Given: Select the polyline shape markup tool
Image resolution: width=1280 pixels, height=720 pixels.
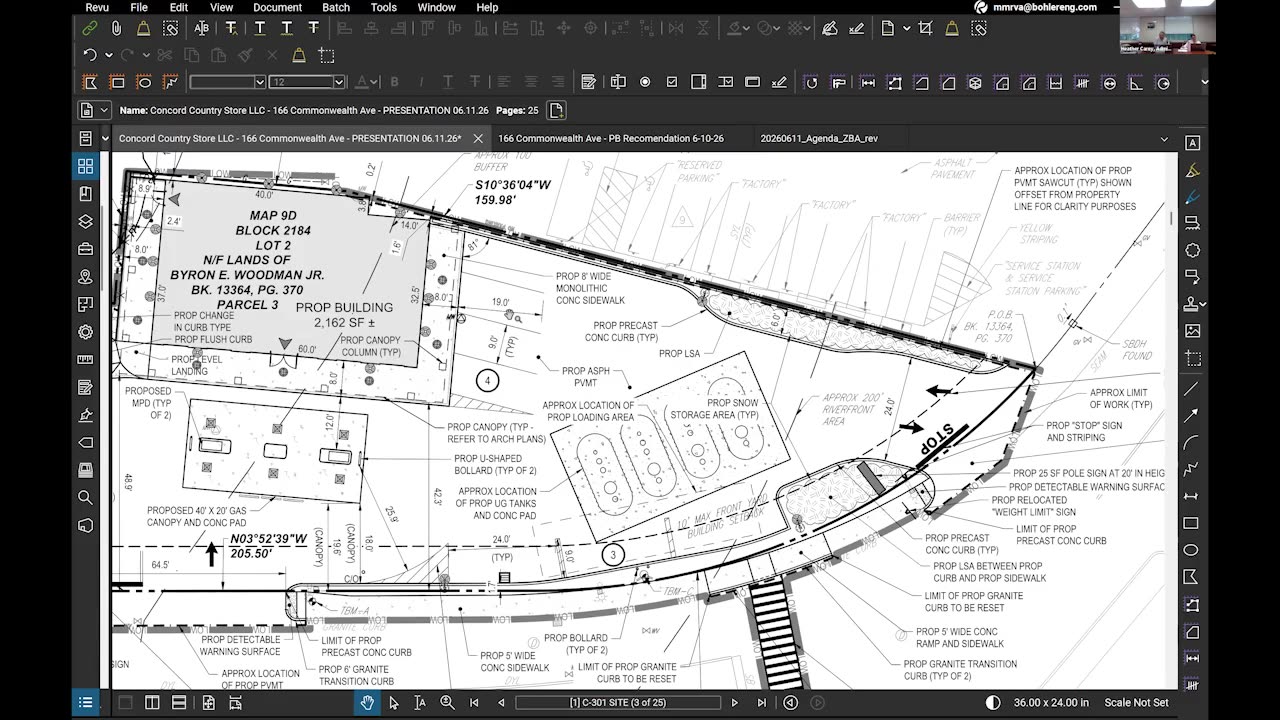Looking at the screenshot, I should click(171, 82).
